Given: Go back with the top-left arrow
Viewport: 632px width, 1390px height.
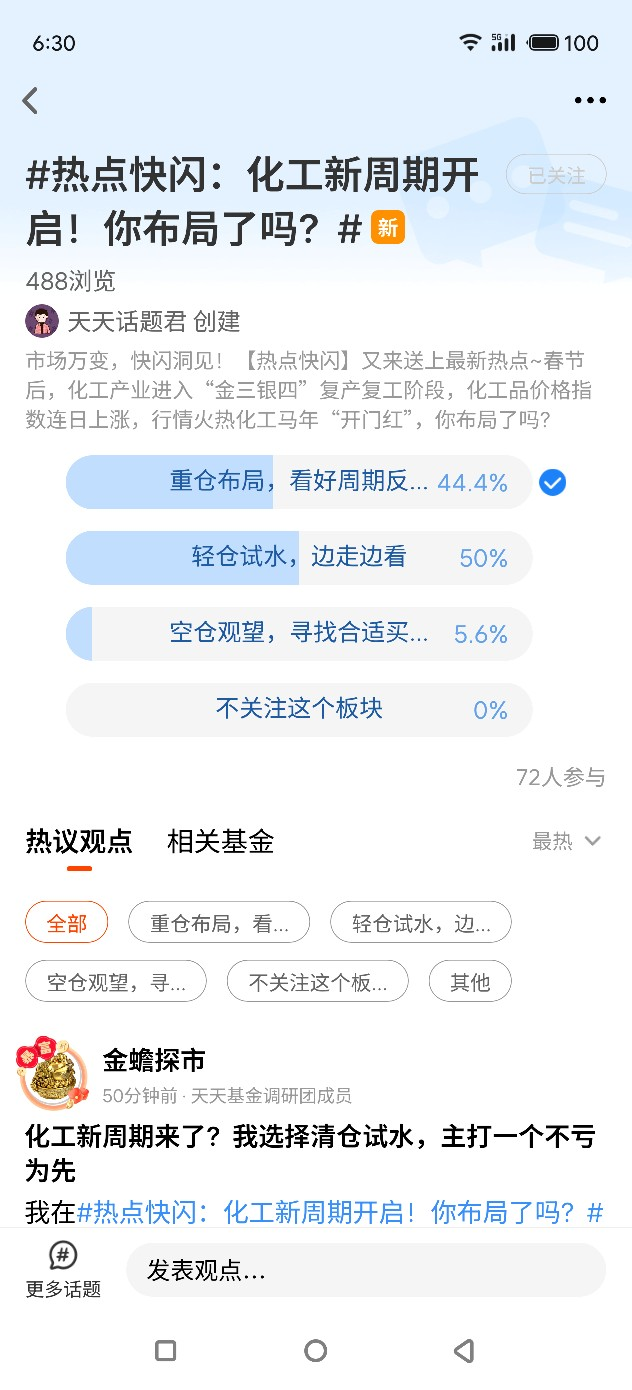Looking at the screenshot, I should (x=30, y=100).
